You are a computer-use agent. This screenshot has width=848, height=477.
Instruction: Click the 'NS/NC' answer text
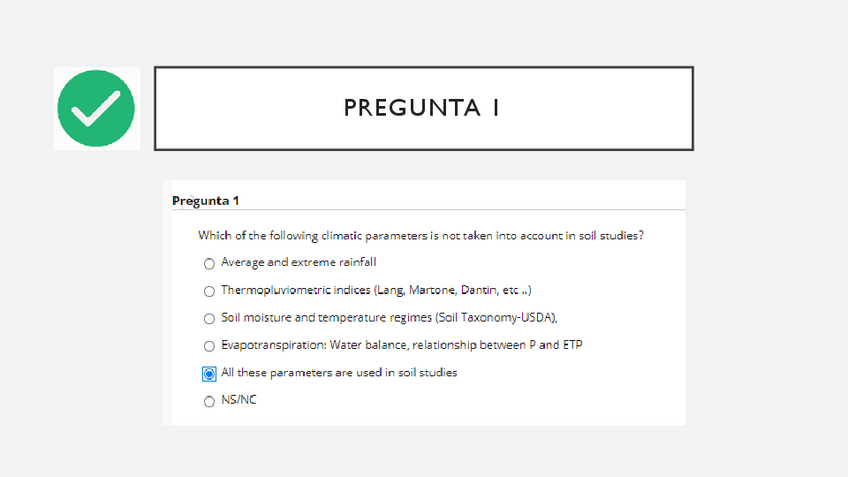click(x=239, y=401)
